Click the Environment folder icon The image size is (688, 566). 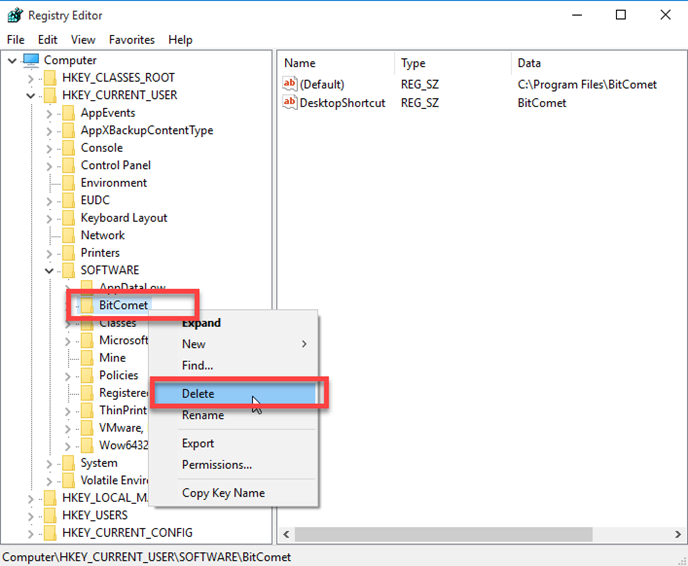pyautogui.click(x=68, y=183)
